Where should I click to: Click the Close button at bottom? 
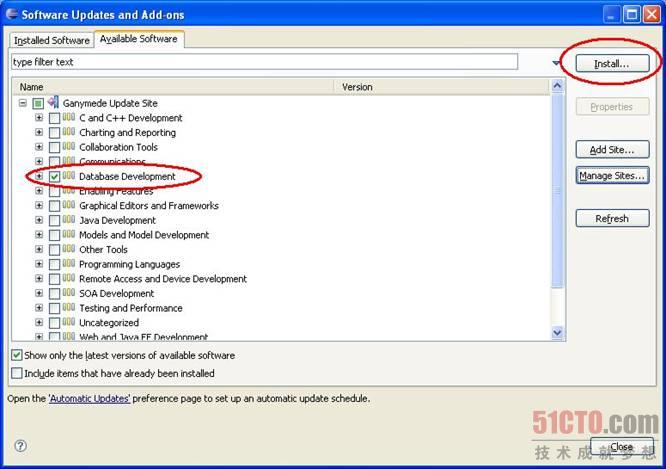pos(622,446)
